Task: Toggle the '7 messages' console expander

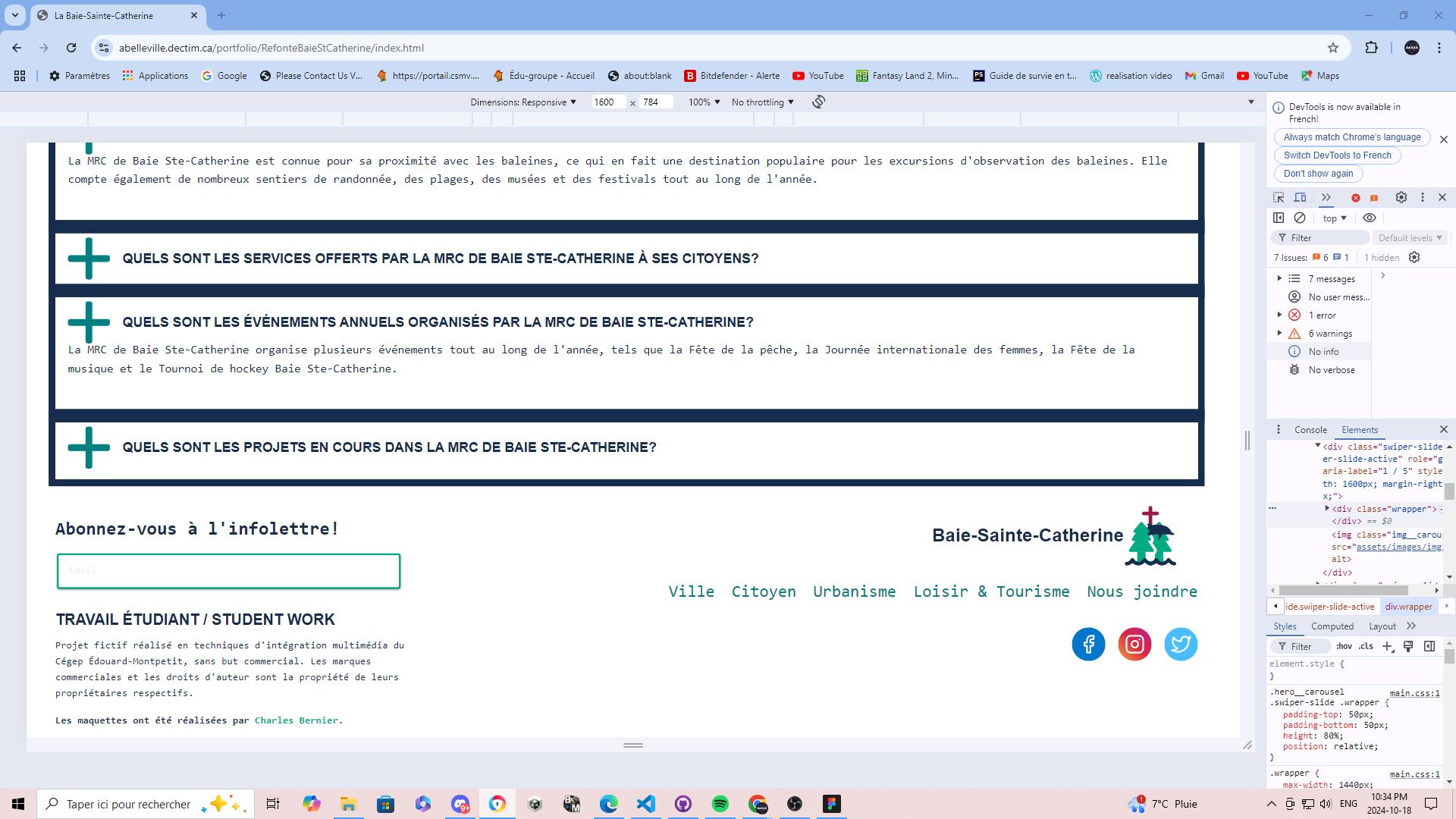Action: pyautogui.click(x=1280, y=278)
